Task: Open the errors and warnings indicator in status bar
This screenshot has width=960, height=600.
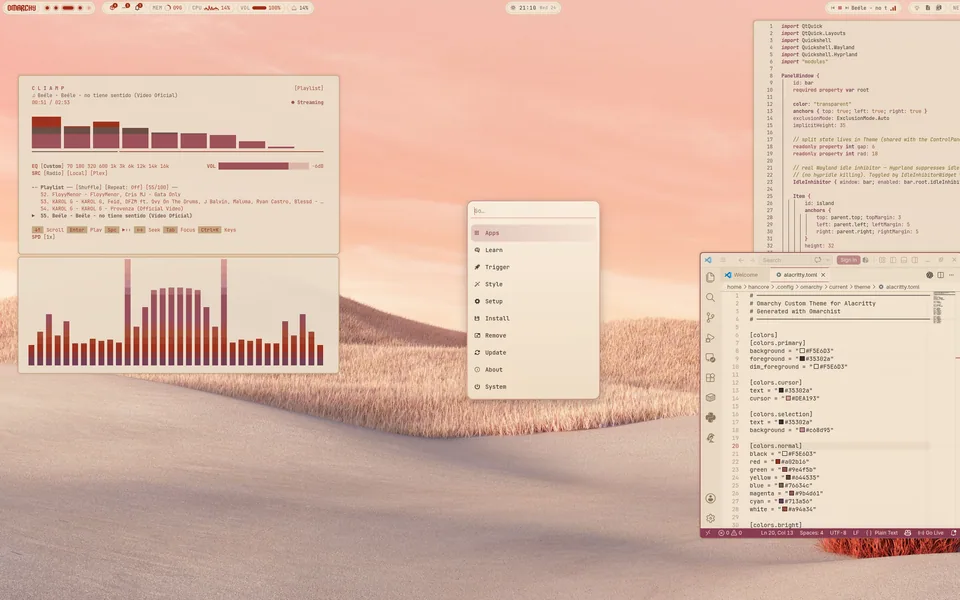Action: 730,533
